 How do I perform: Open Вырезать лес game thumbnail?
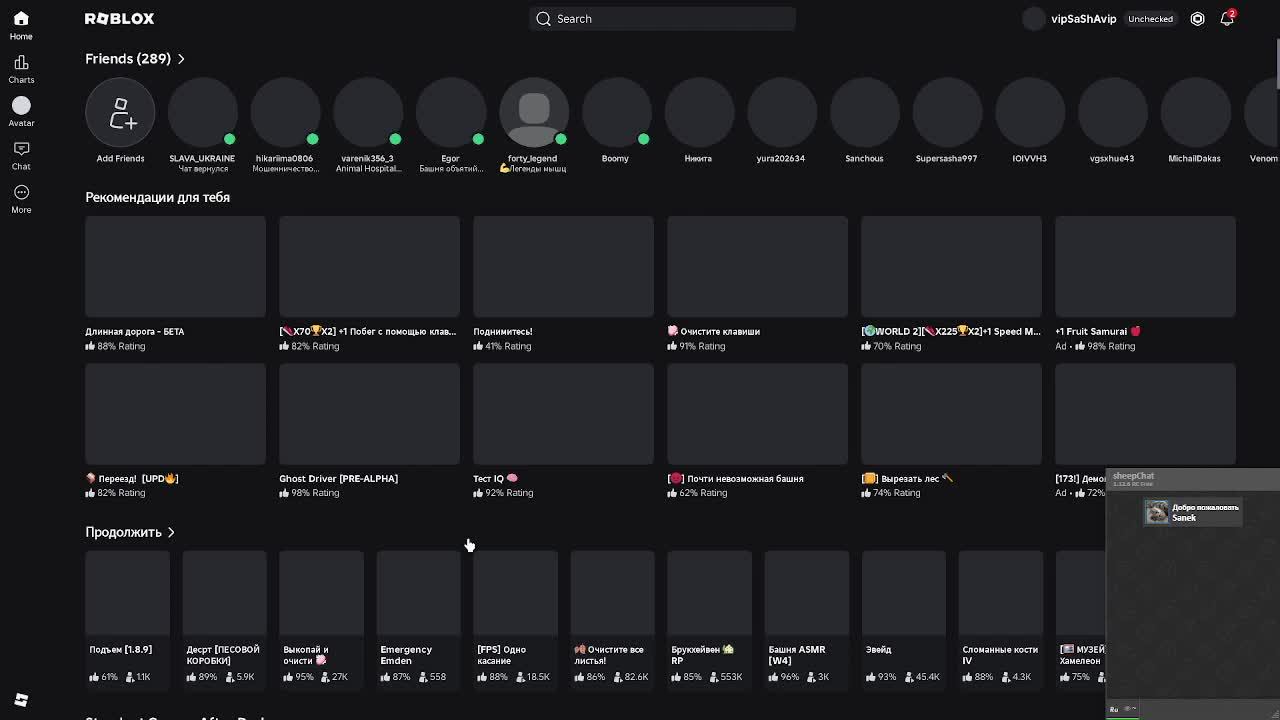pos(951,413)
